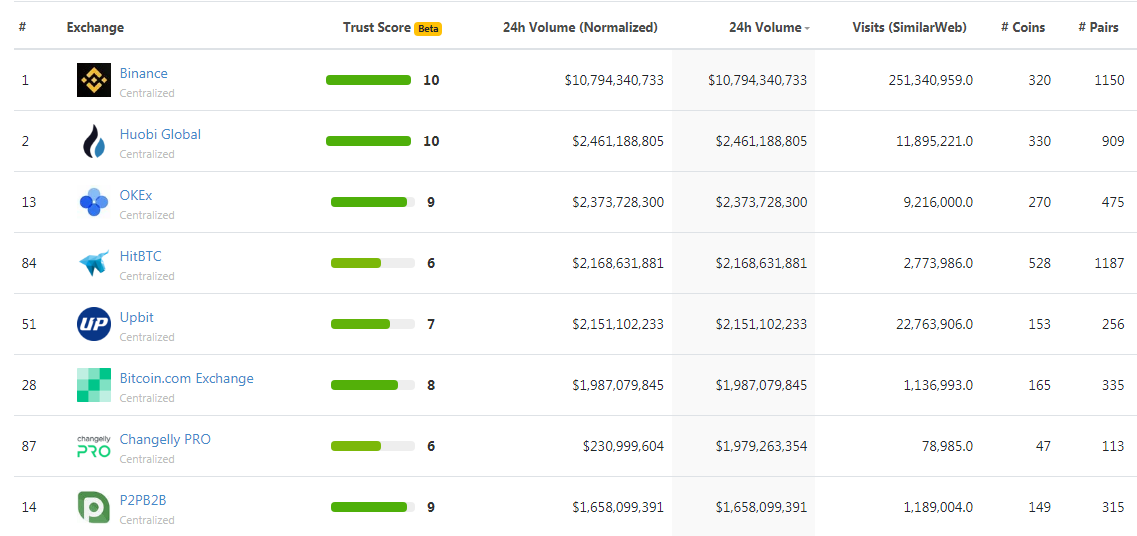The height and width of the screenshot is (536, 1137).
Task: Sort by # Coins column header
Action: click(x=1023, y=28)
